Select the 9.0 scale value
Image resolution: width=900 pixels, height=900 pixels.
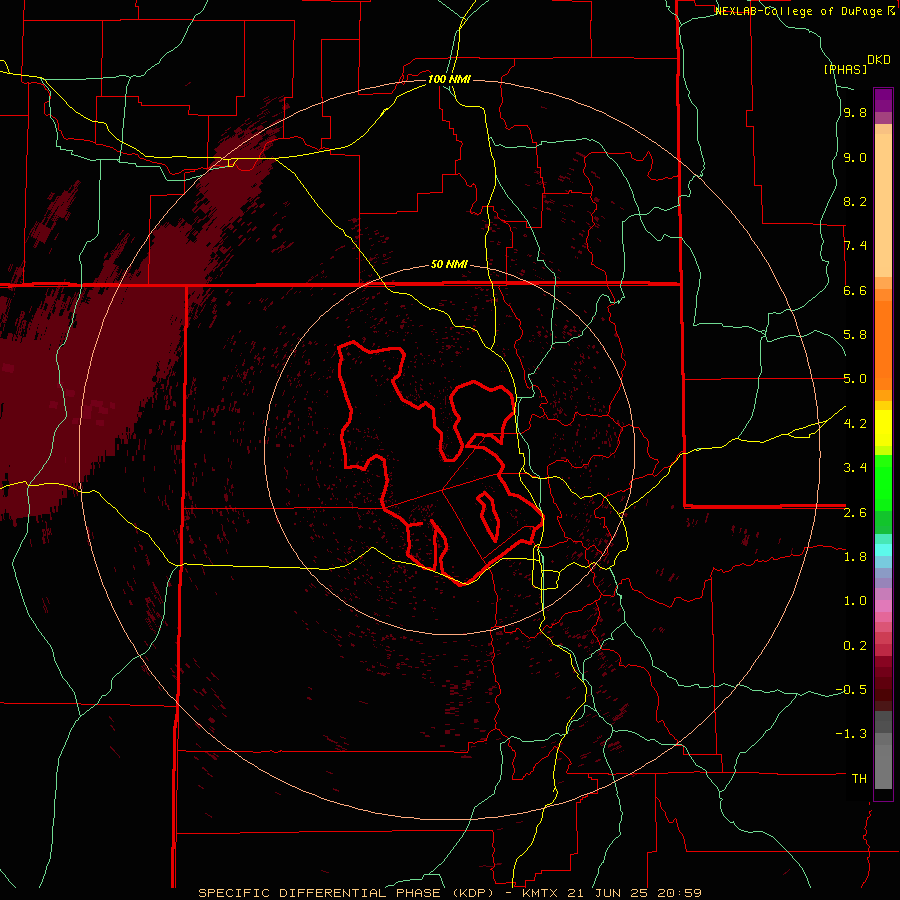[x=855, y=157]
